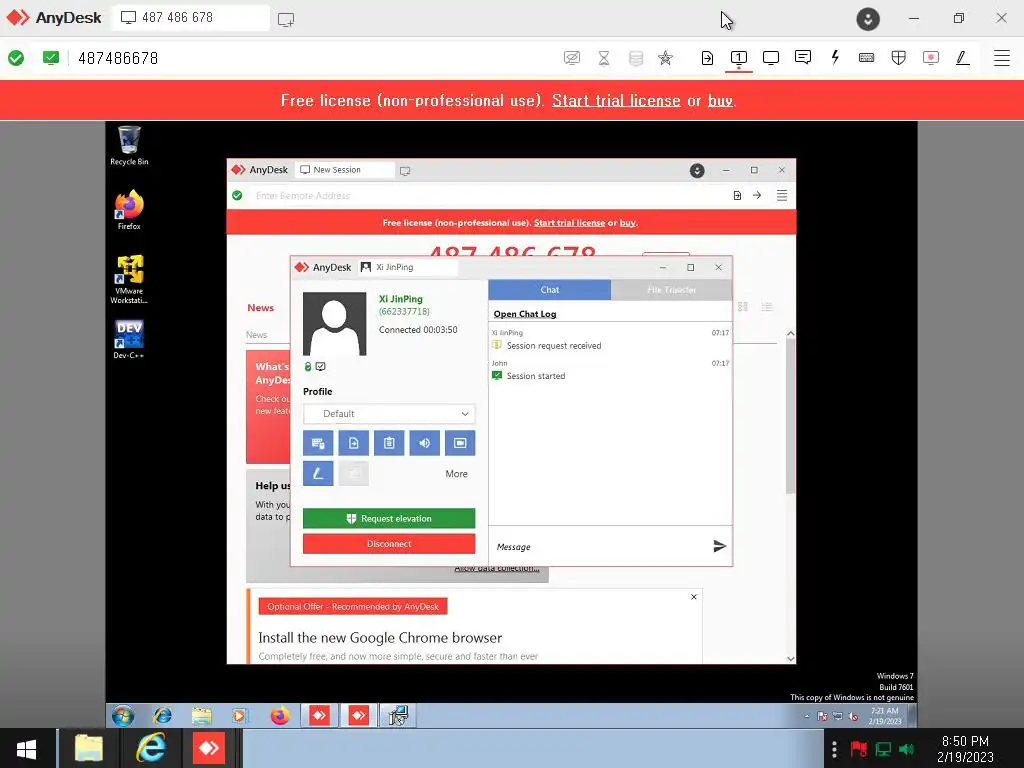Viewport: 1024px width, 768px height.
Task: Open File Explorer from the local taskbar
Action: click(x=89, y=749)
